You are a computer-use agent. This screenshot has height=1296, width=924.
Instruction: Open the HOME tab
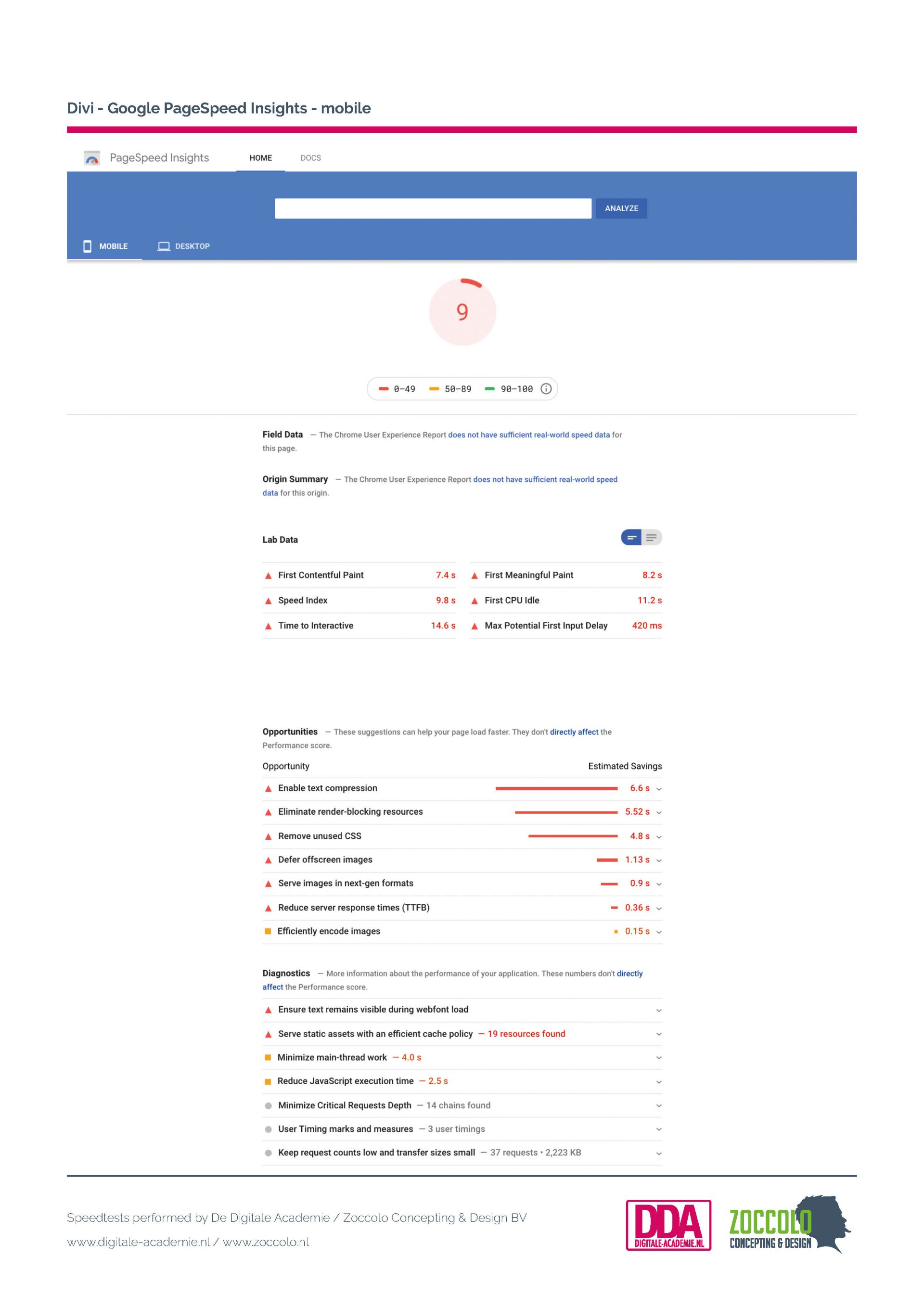click(x=260, y=157)
